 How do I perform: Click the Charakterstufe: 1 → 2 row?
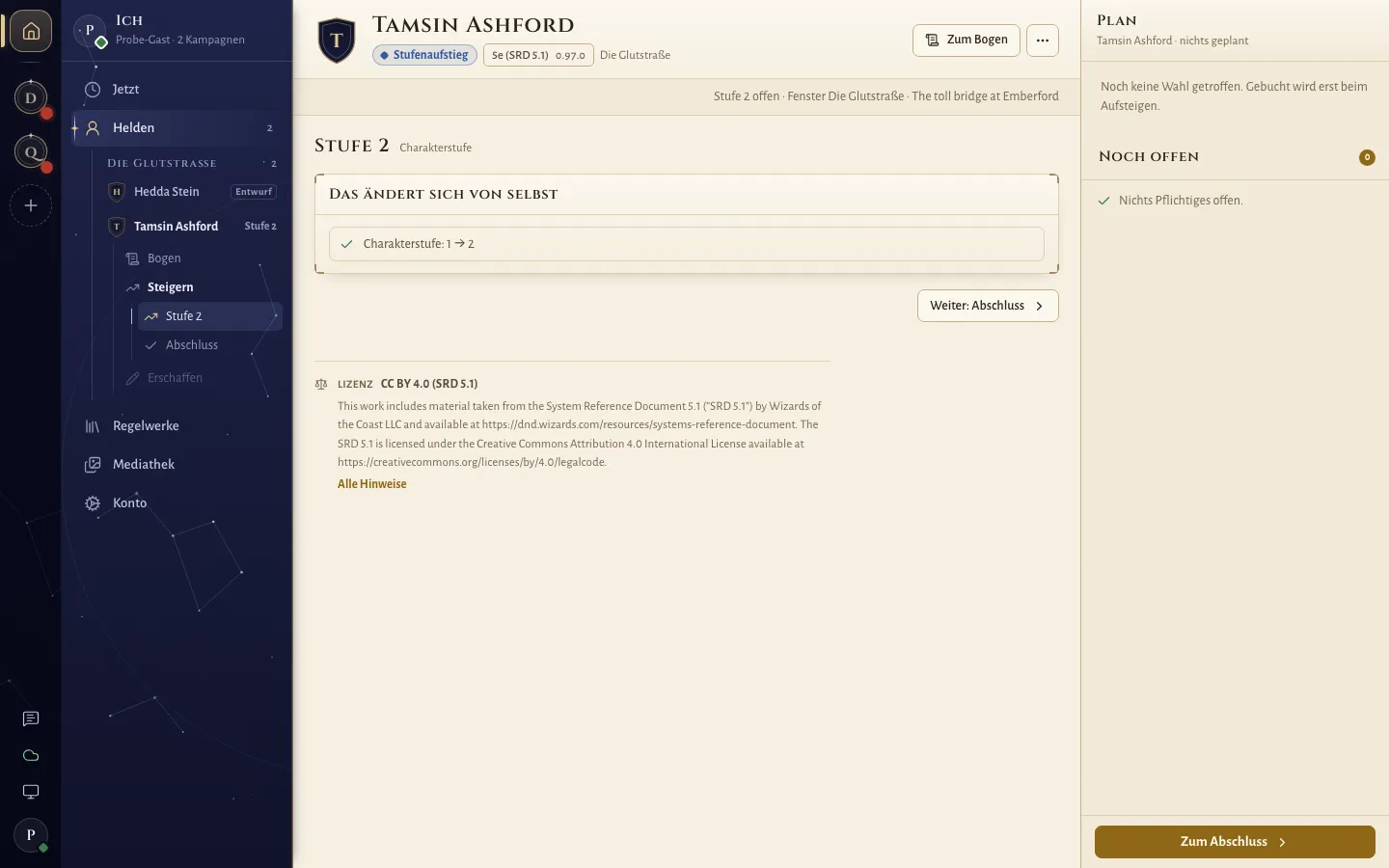[x=687, y=244]
